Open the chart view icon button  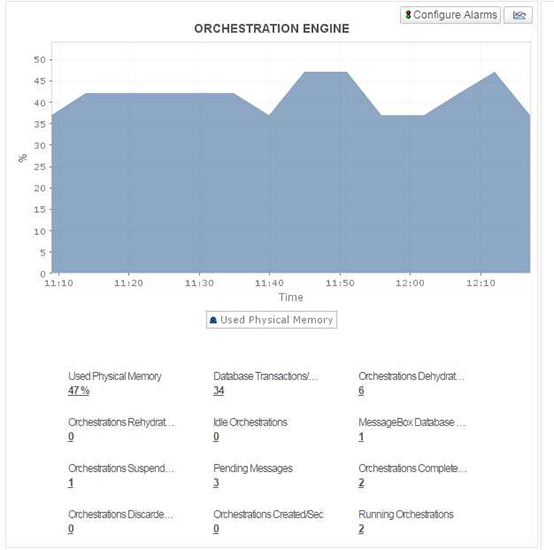[518, 15]
